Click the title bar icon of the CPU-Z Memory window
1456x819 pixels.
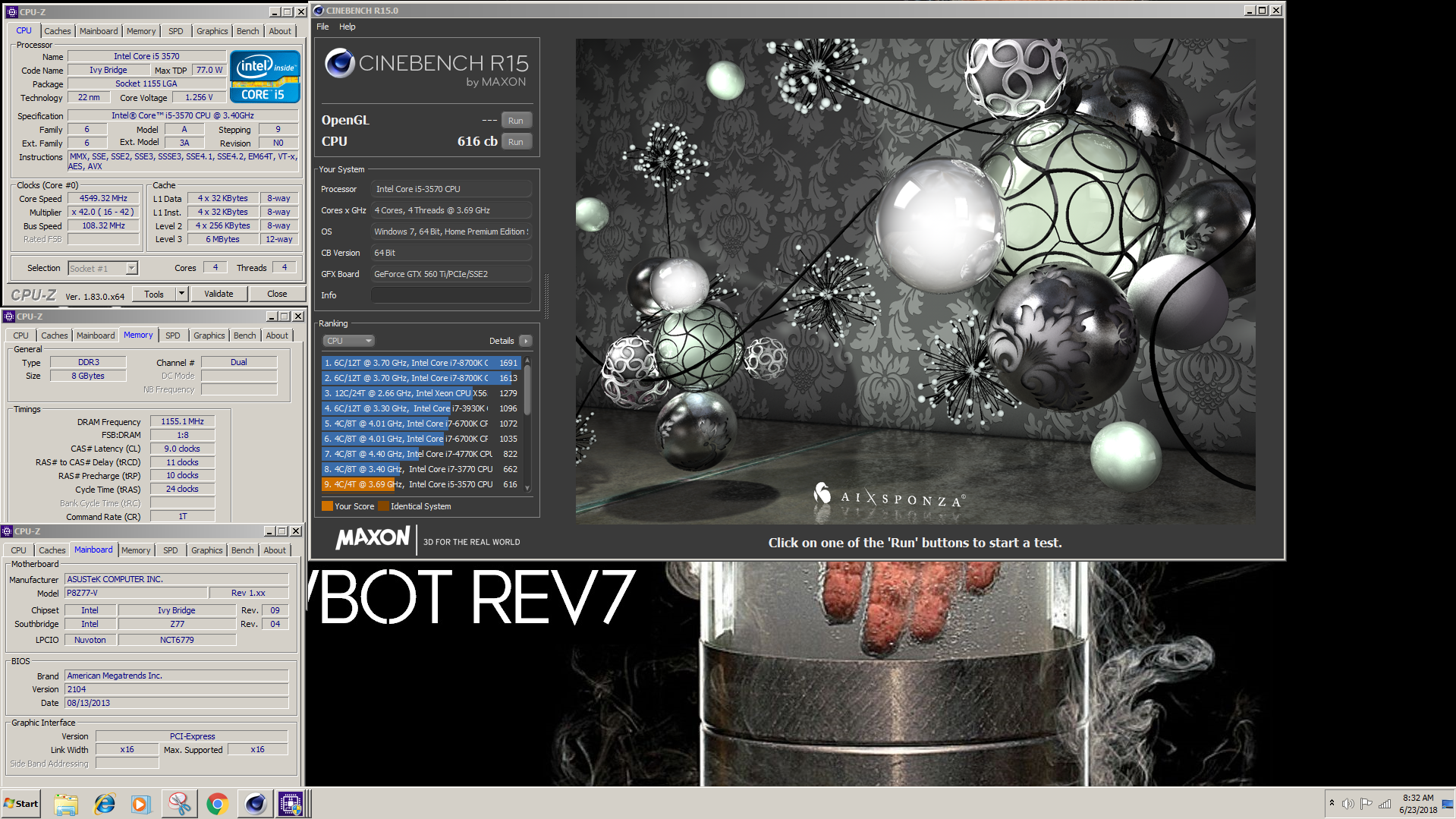pyautogui.click(x=9, y=317)
